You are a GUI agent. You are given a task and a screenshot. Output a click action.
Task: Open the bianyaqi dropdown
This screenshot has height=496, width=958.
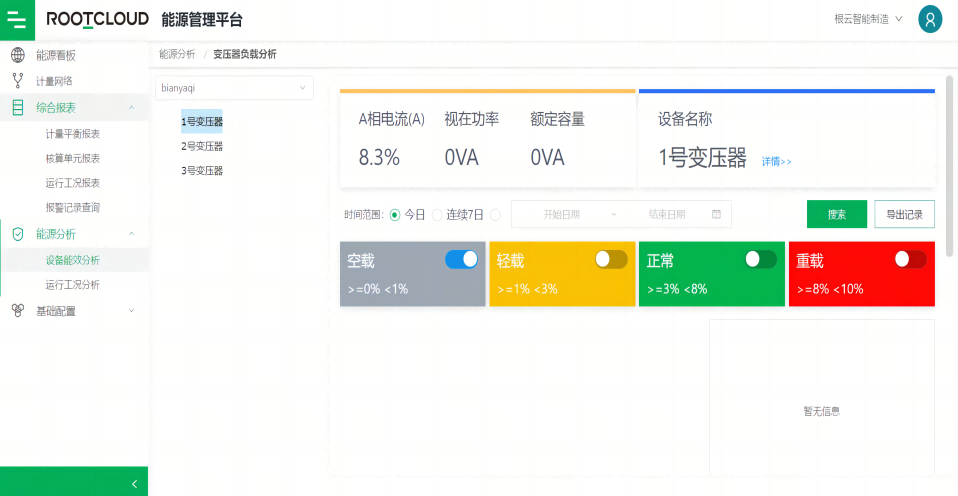click(234, 88)
